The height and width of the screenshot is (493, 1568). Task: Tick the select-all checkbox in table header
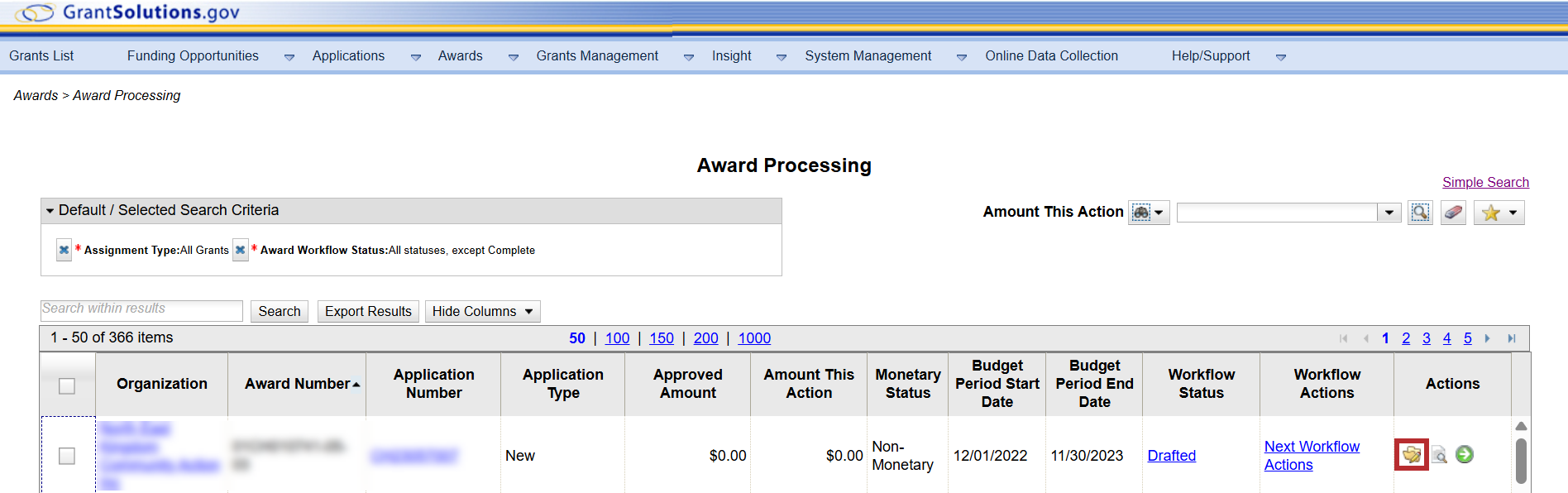[x=67, y=385]
